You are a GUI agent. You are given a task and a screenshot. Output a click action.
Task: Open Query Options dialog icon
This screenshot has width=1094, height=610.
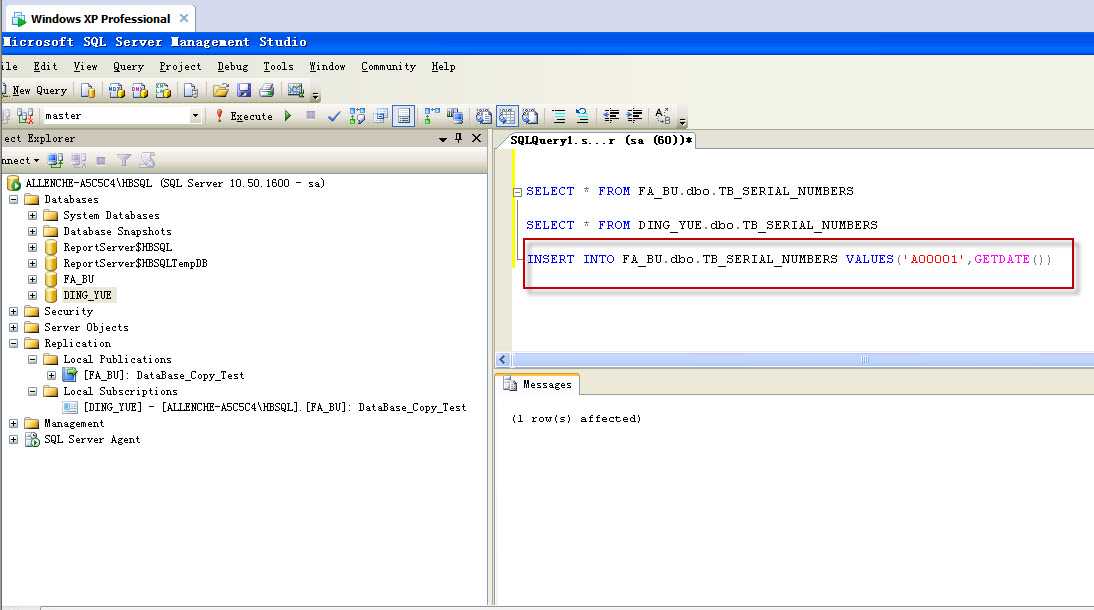tap(381, 116)
